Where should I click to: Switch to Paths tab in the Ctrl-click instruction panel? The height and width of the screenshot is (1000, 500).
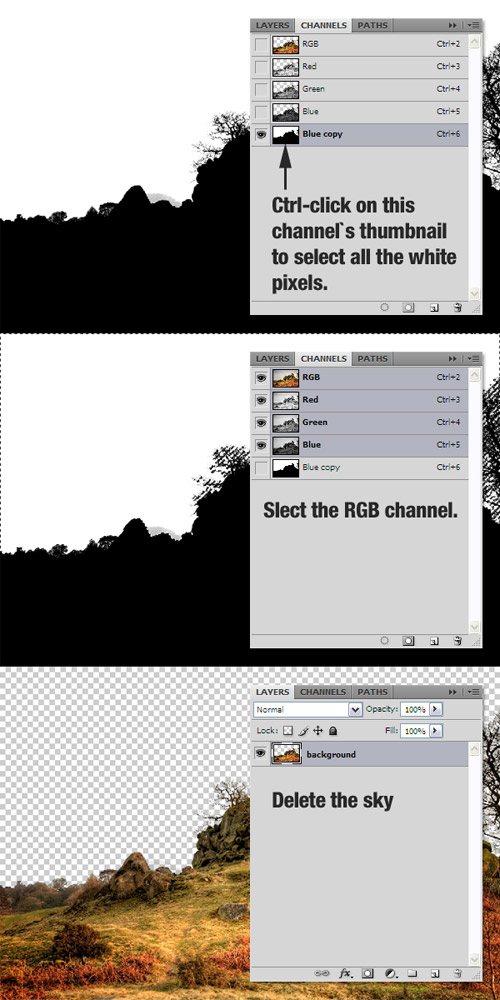(x=372, y=26)
